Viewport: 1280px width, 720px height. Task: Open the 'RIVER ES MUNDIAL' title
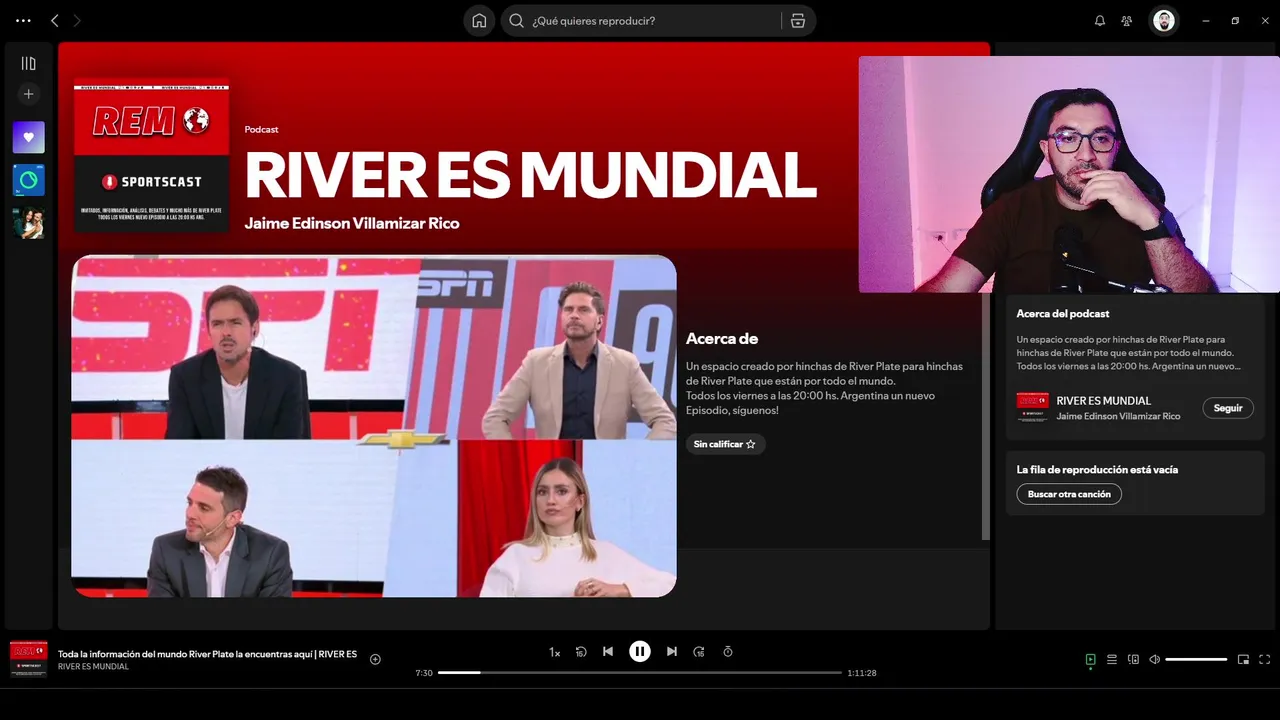click(530, 175)
